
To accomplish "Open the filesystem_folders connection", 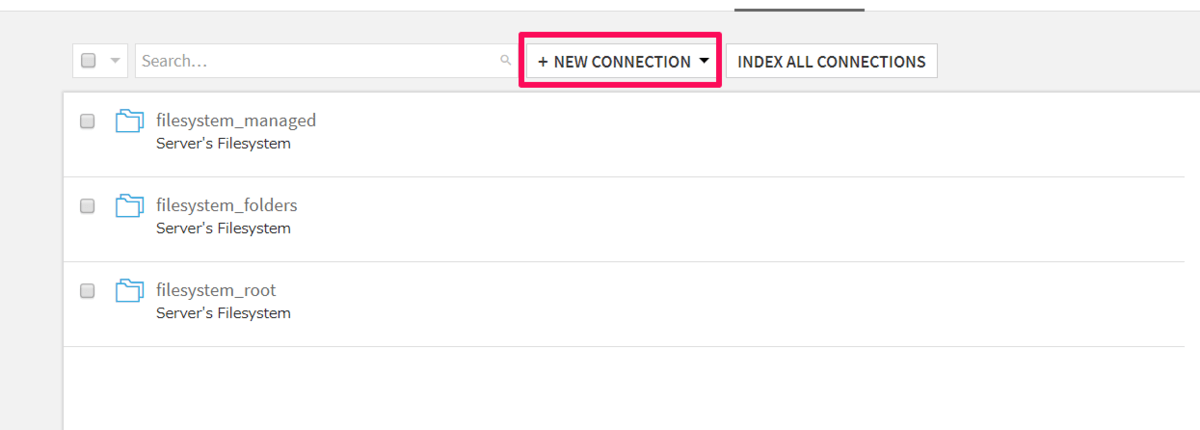I will (227, 206).
